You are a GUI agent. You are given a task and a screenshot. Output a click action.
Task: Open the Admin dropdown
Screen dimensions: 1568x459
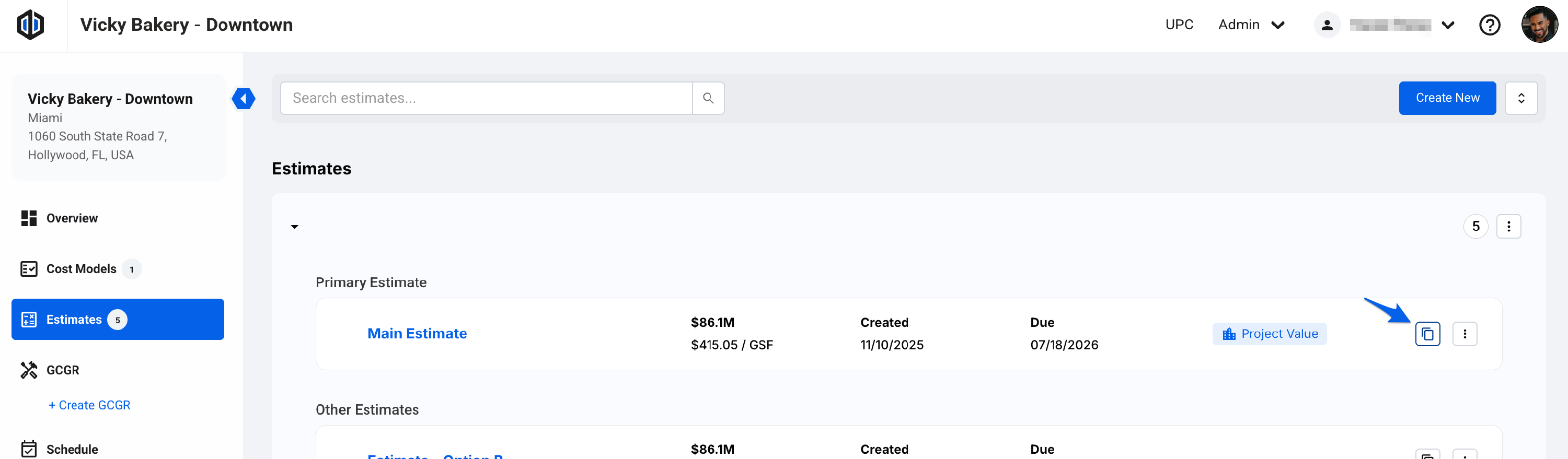[1251, 25]
